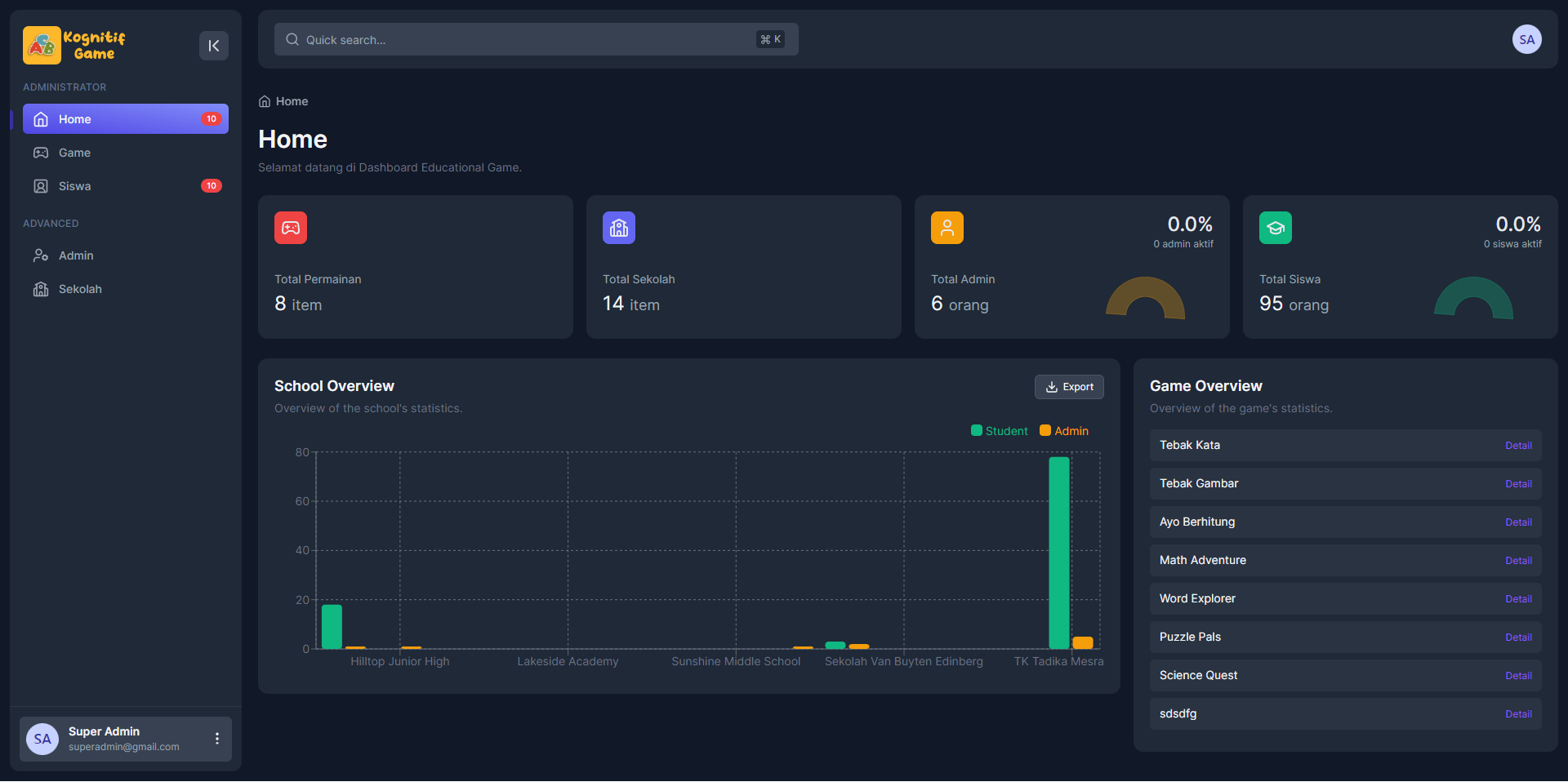Click the Total Sekolah value 14 item
The image size is (1568, 782).
click(631, 304)
